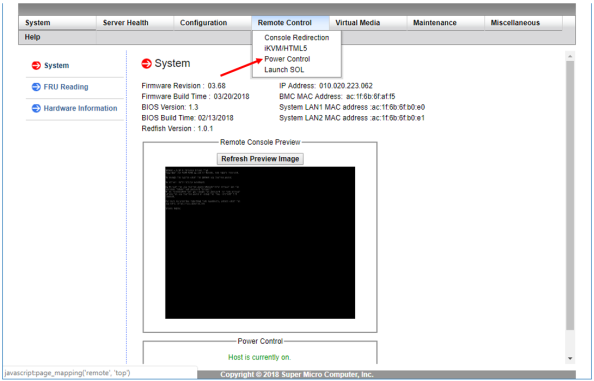Select Firmware Revision value 03.68
The height and width of the screenshot is (381, 594).
click(217, 86)
